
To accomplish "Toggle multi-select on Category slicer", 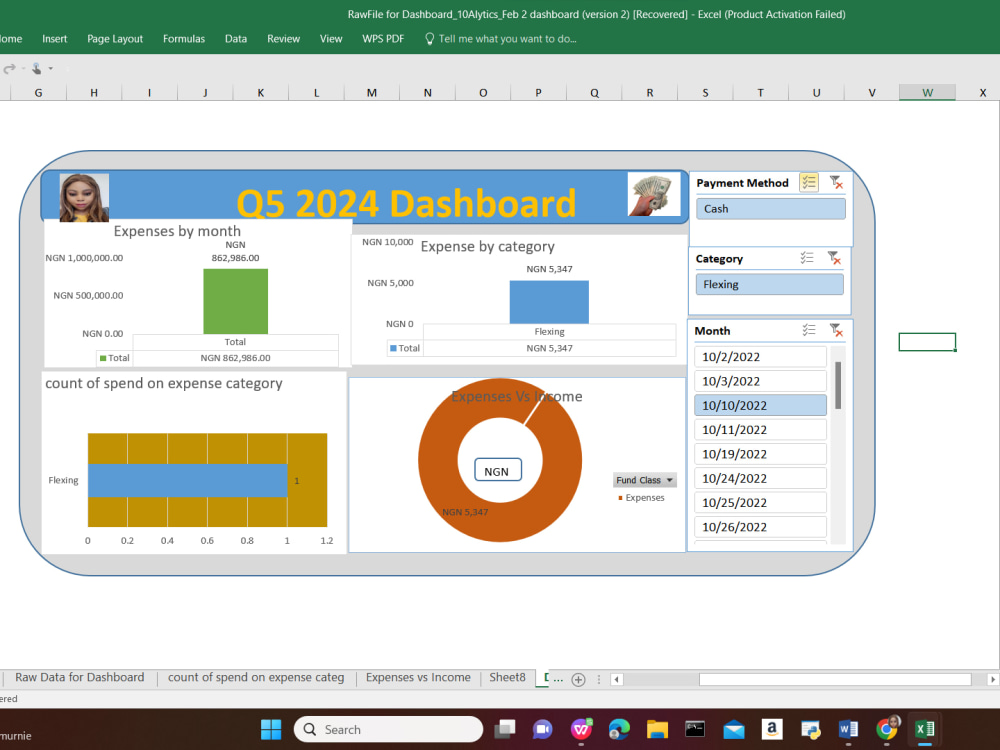I will pos(807,258).
